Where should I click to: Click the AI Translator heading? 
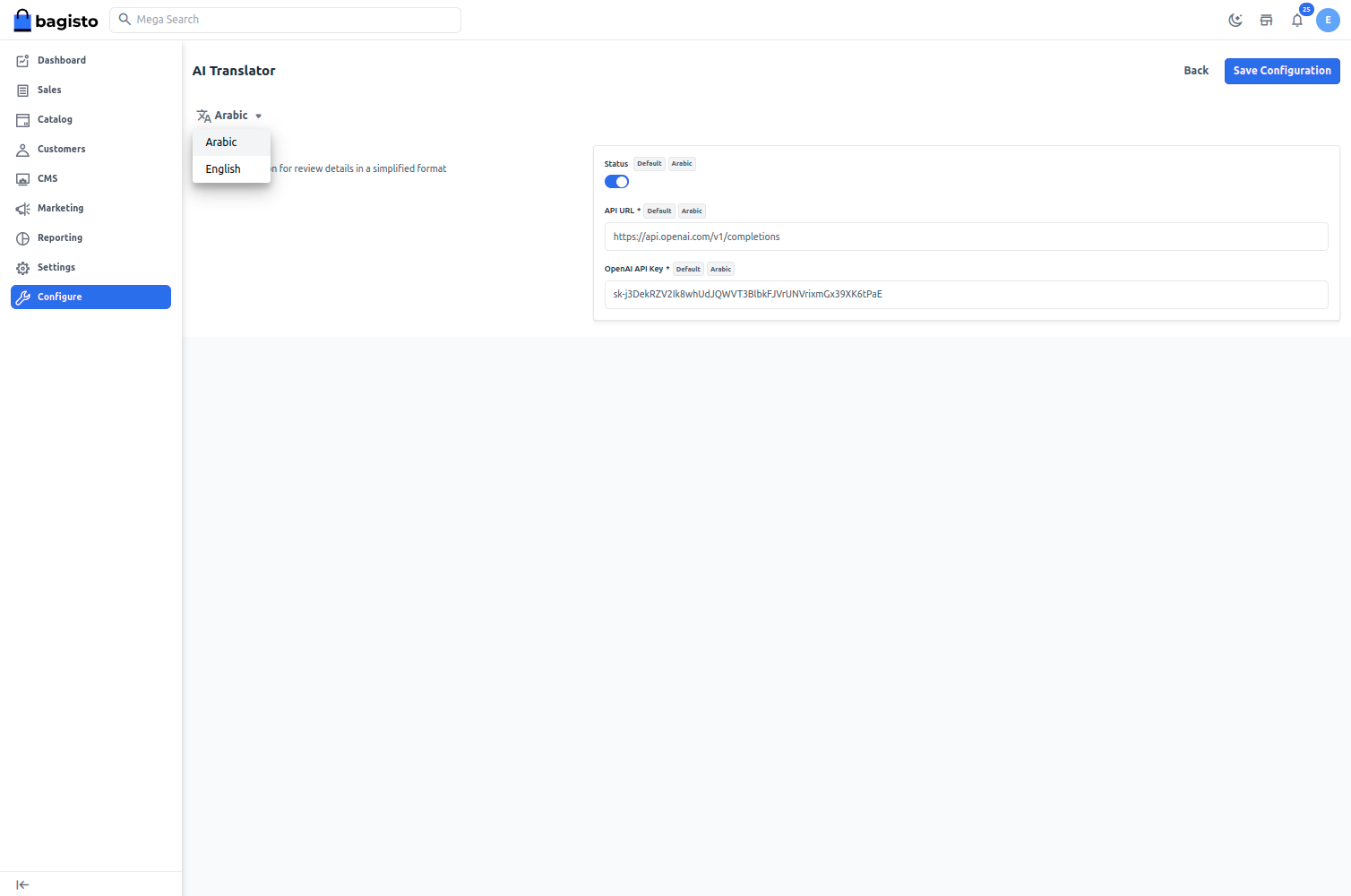coord(234,71)
